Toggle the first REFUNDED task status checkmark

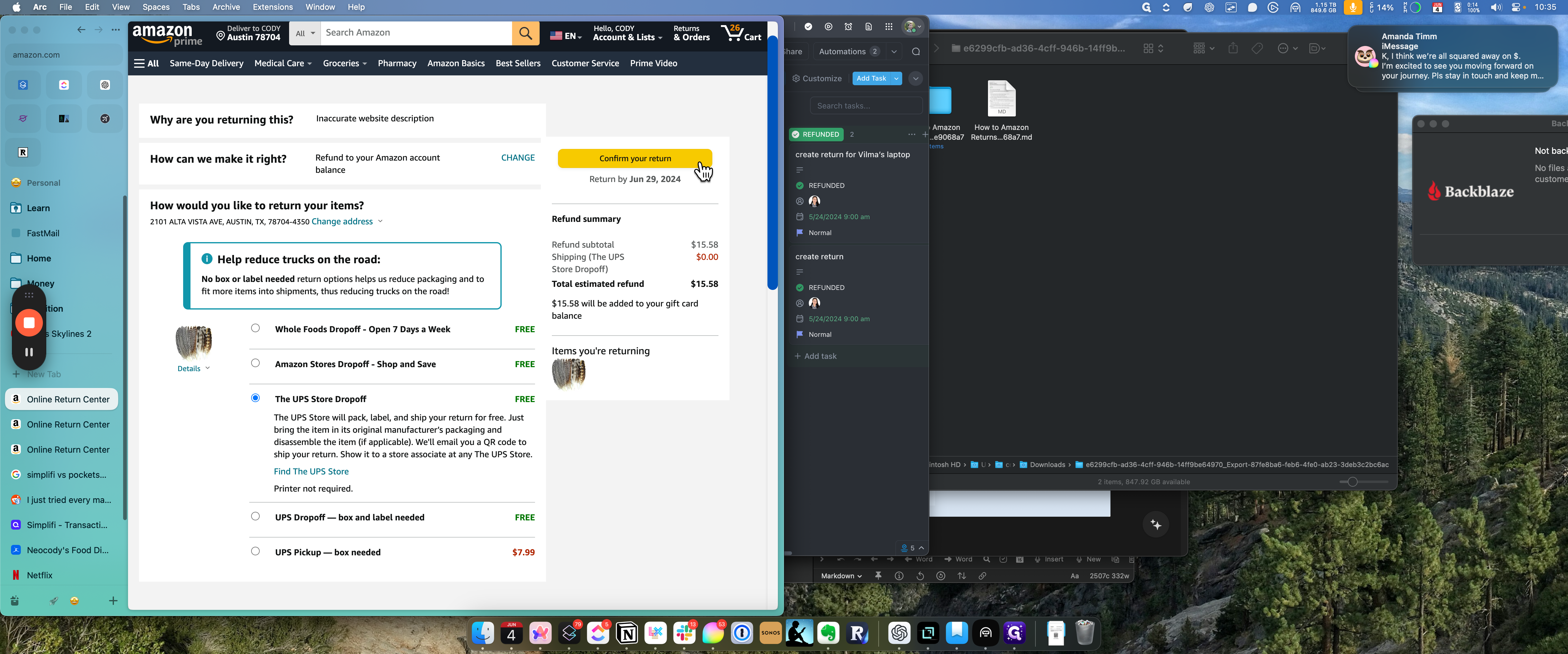tap(800, 186)
